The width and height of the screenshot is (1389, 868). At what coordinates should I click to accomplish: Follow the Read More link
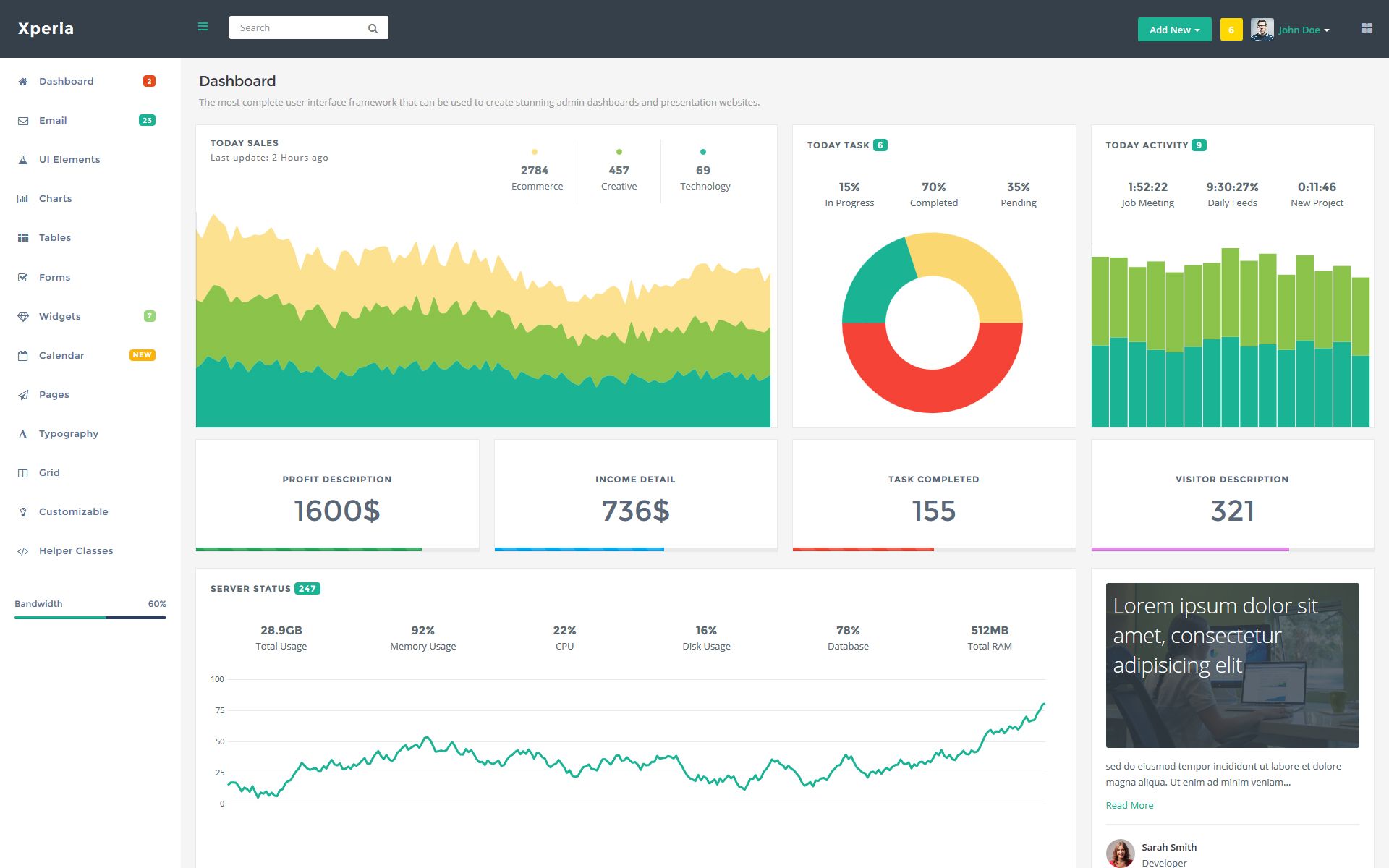[1129, 805]
